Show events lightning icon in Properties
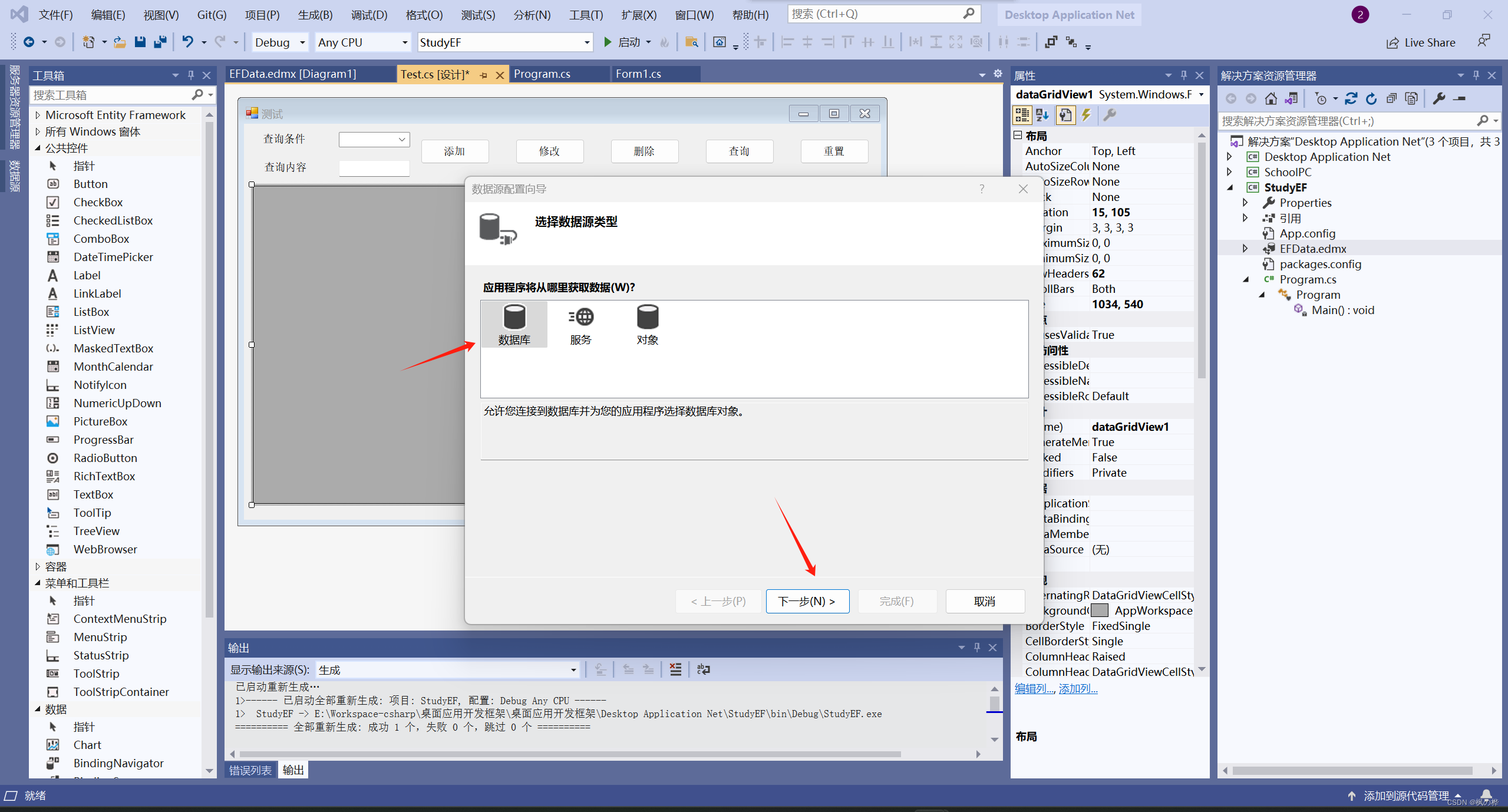 [x=1086, y=115]
